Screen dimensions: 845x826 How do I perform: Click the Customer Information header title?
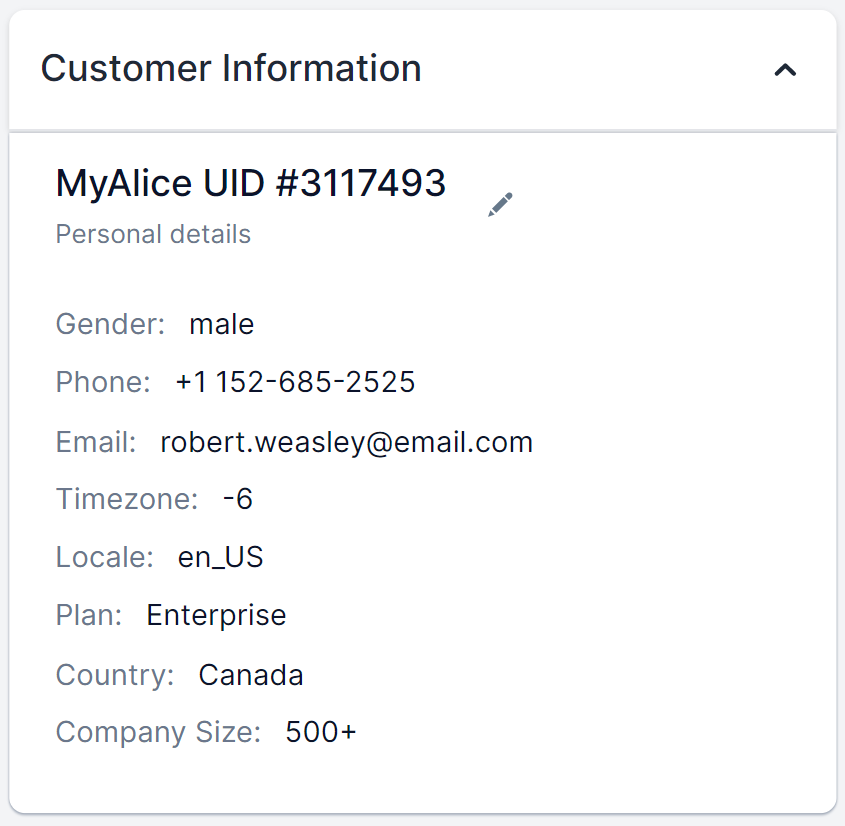click(x=231, y=69)
